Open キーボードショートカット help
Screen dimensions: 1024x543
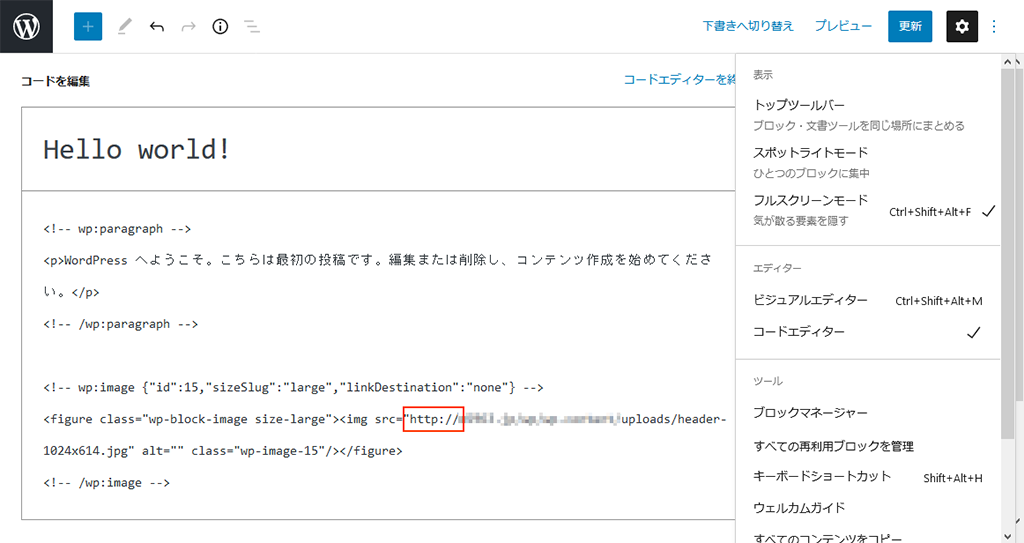868,477
